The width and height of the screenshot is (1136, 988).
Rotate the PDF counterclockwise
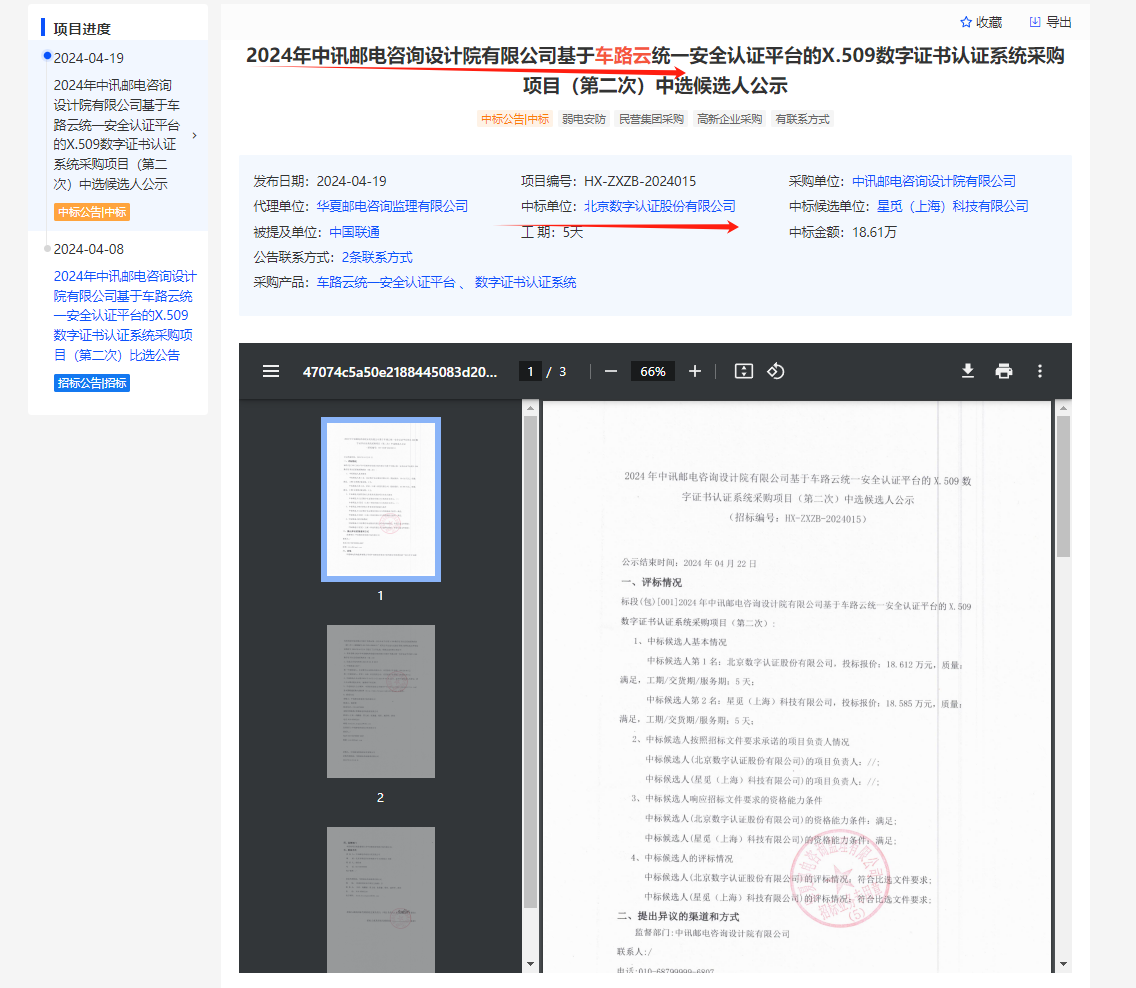[x=776, y=372]
